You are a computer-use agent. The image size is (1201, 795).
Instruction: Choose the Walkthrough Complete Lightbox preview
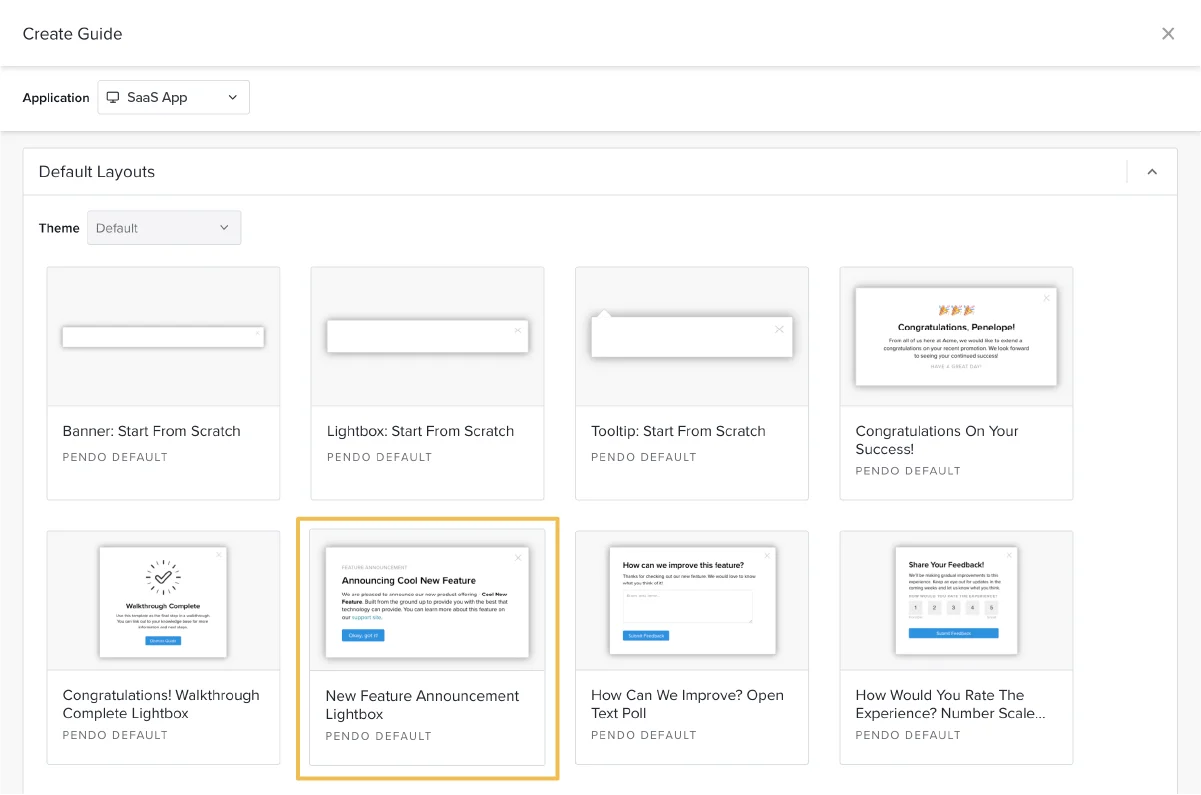pos(163,601)
